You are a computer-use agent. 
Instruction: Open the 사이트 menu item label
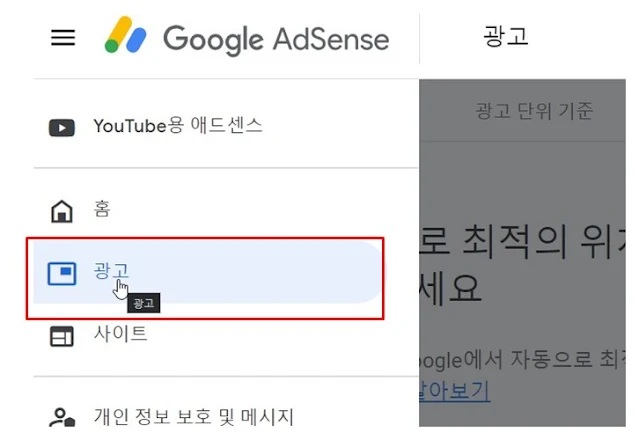[x=120, y=333]
